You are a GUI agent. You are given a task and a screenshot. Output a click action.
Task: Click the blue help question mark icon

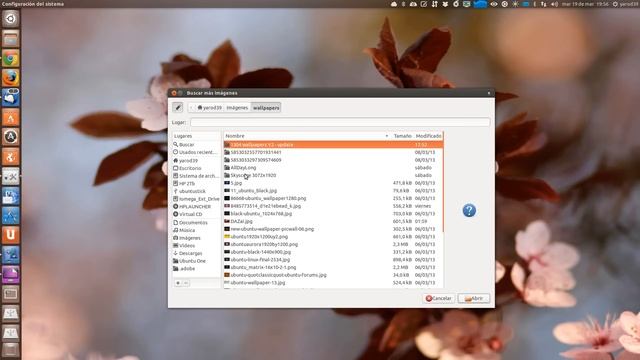pyautogui.click(x=469, y=211)
